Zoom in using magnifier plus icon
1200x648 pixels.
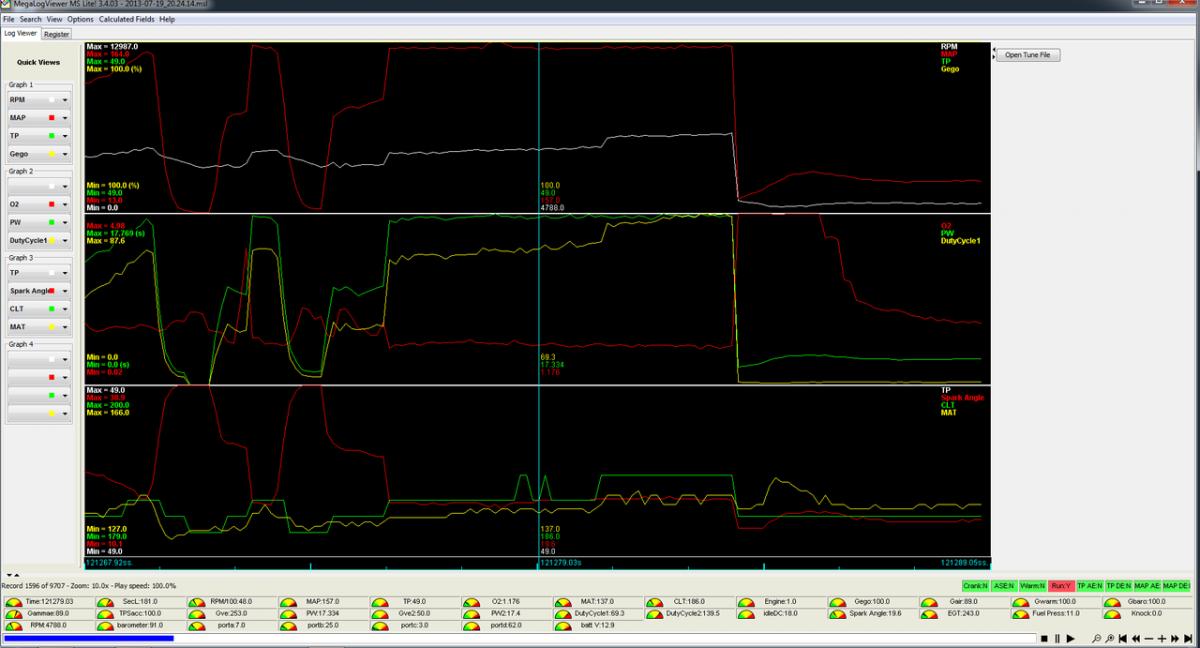[x=1110, y=638]
